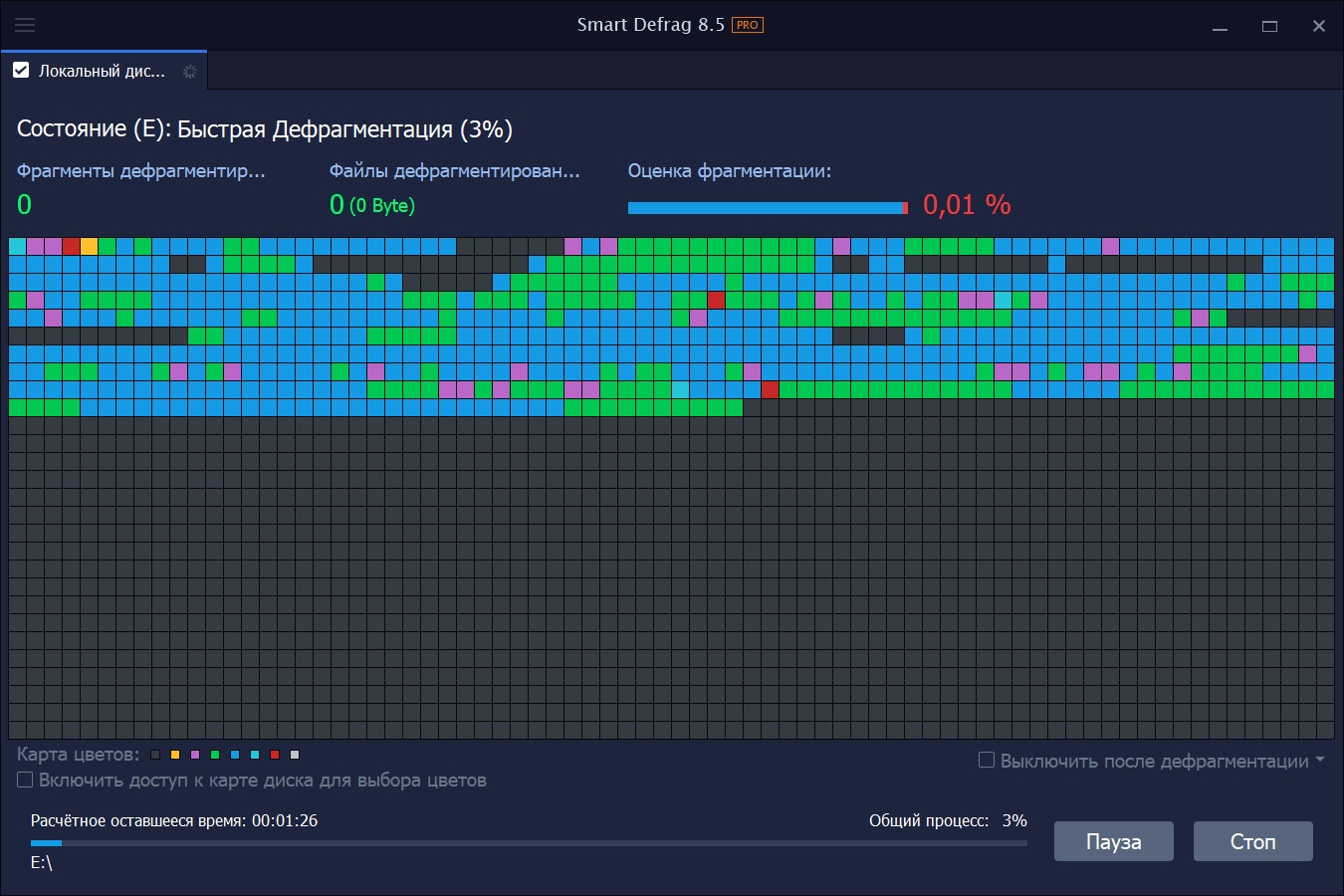Click the overall progress bar at the bottom
The height and width of the screenshot is (896, 1344).
tap(528, 843)
